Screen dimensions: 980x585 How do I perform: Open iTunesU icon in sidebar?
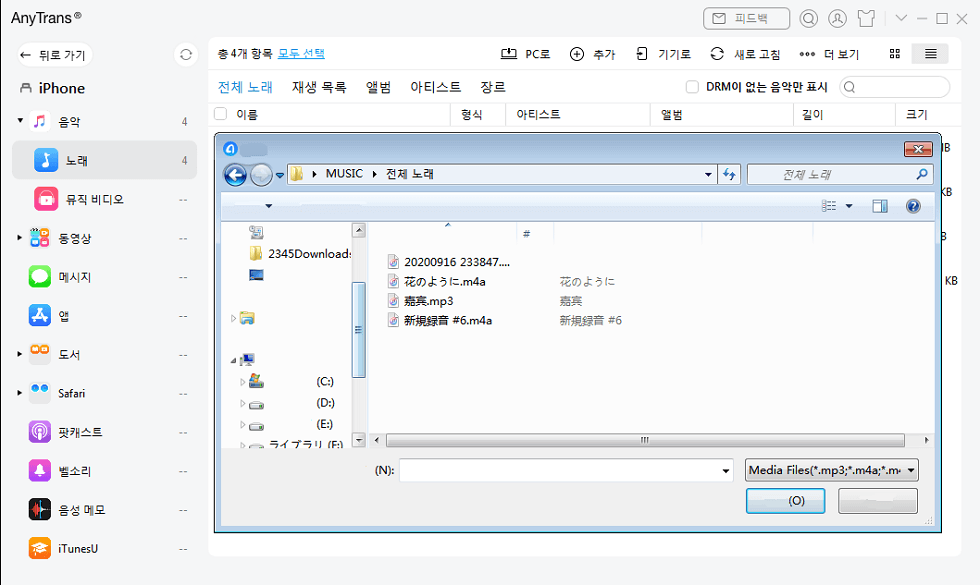[40, 548]
